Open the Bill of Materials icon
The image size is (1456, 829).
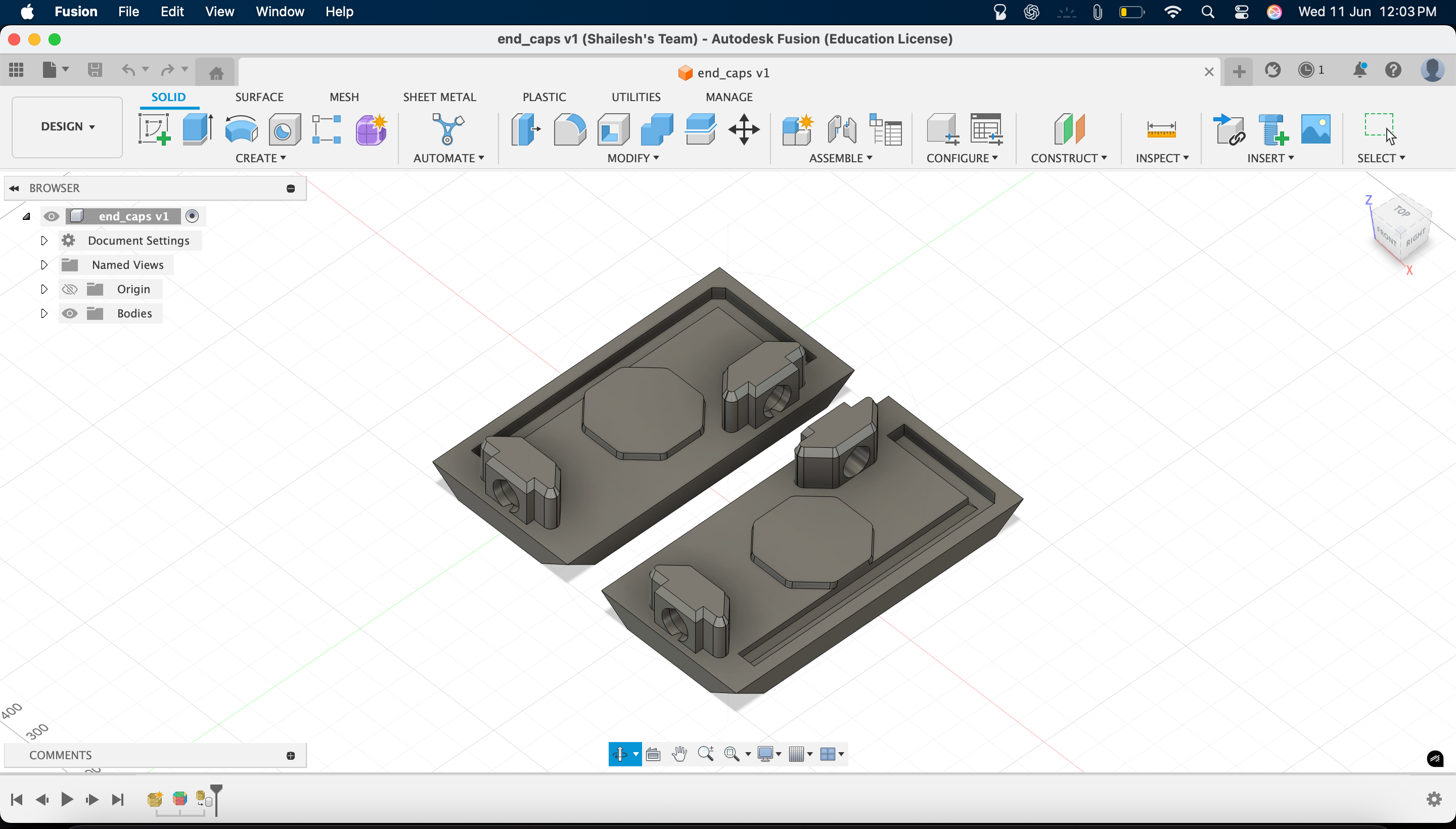885,129
